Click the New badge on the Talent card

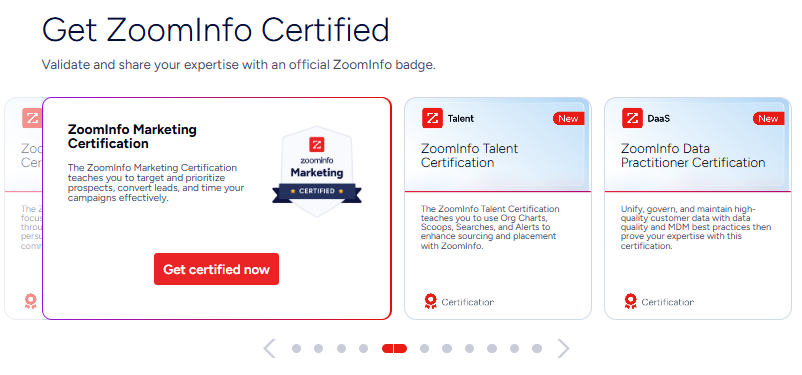pyautogui.click(x=568, y=119)
